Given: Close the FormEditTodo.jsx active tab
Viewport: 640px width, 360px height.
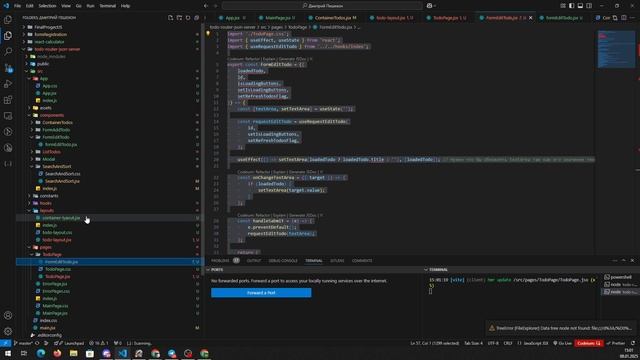Looking at the screenshot, I should (x=531, y=18).
